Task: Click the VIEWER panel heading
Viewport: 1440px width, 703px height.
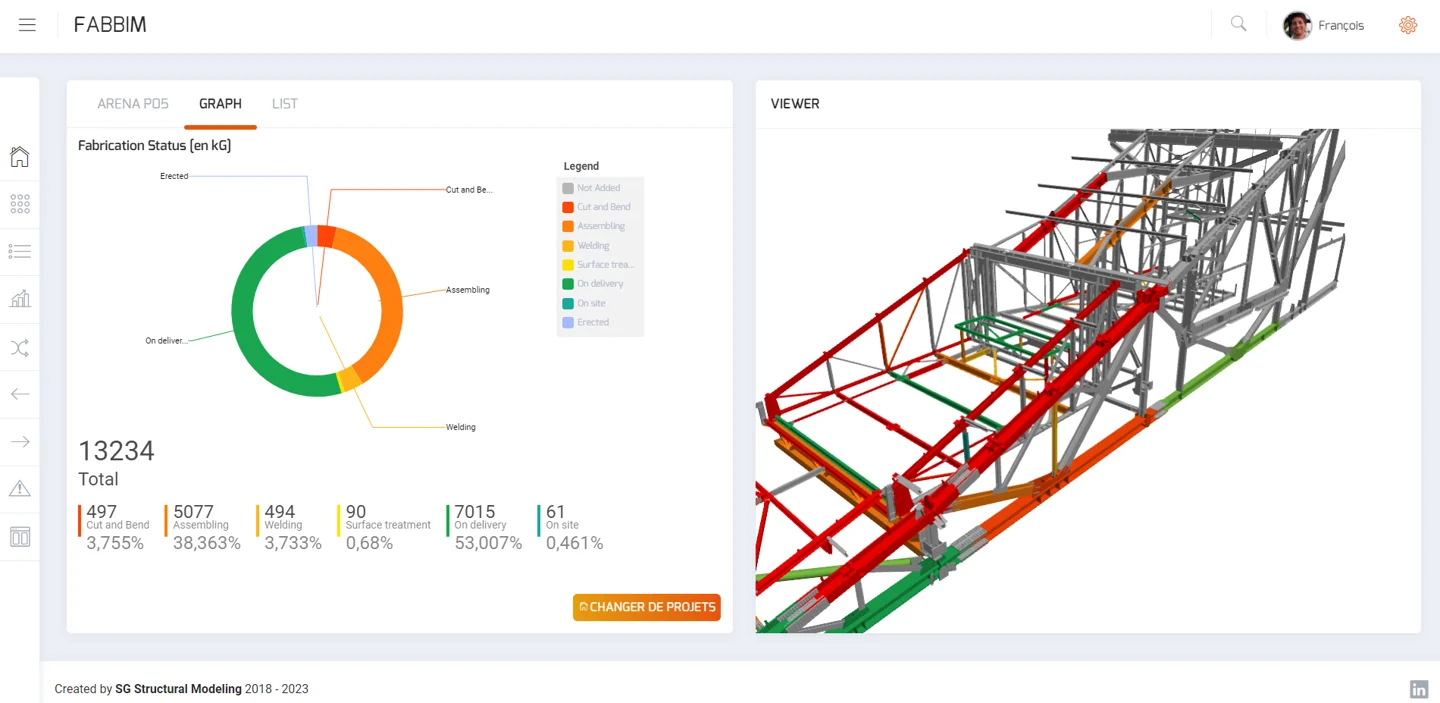Action: tap(795, 104)
